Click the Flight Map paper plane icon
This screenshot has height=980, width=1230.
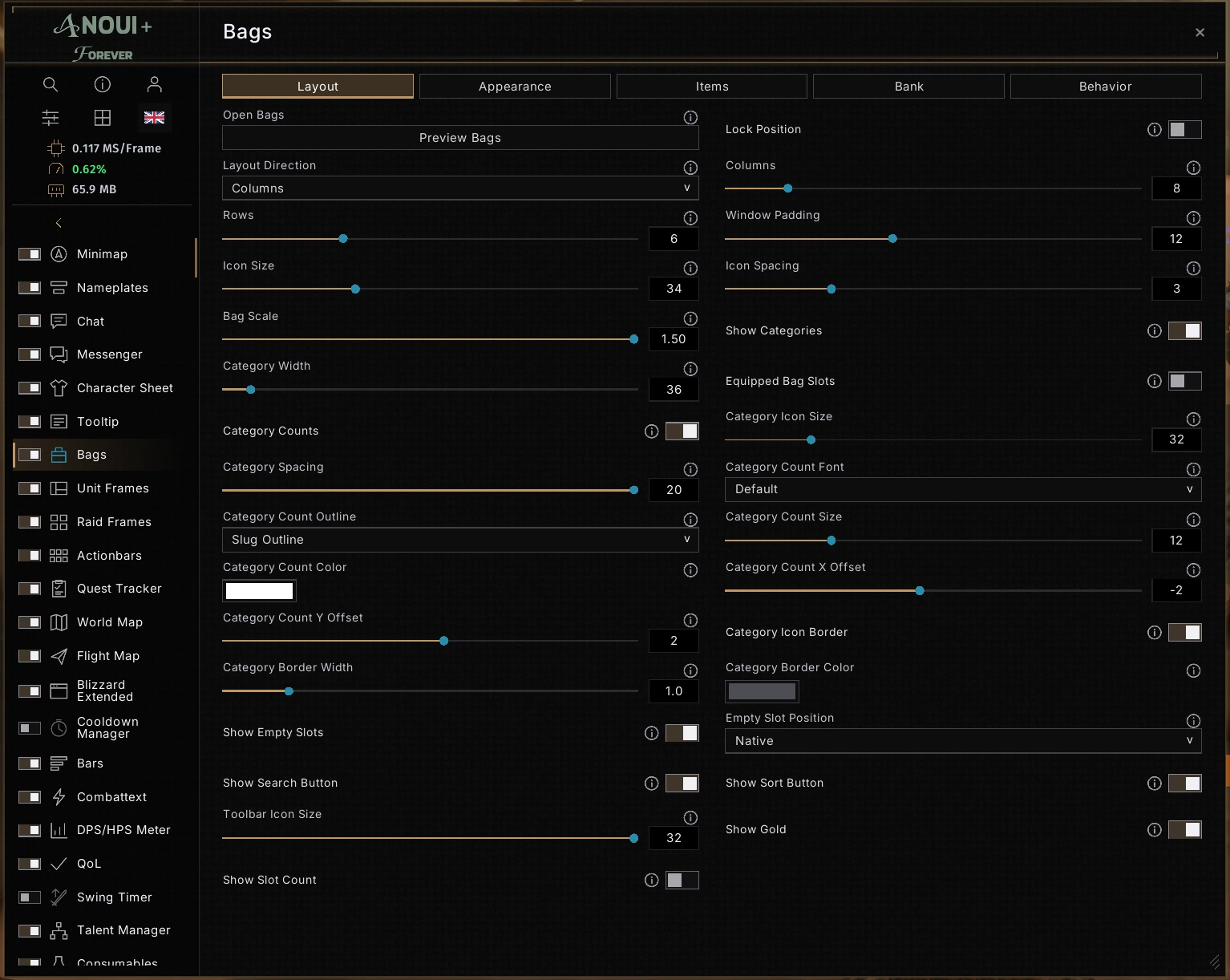point(59,656)
